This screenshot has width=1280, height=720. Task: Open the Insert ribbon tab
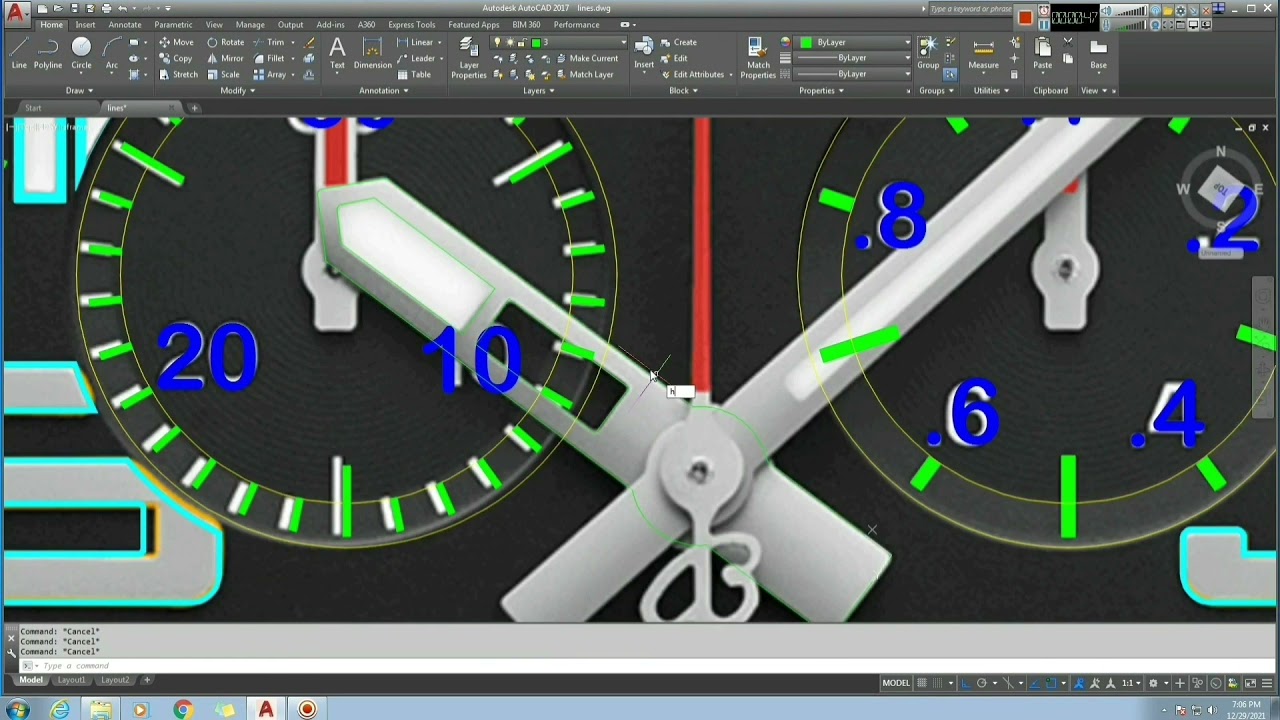coord(86,25)
